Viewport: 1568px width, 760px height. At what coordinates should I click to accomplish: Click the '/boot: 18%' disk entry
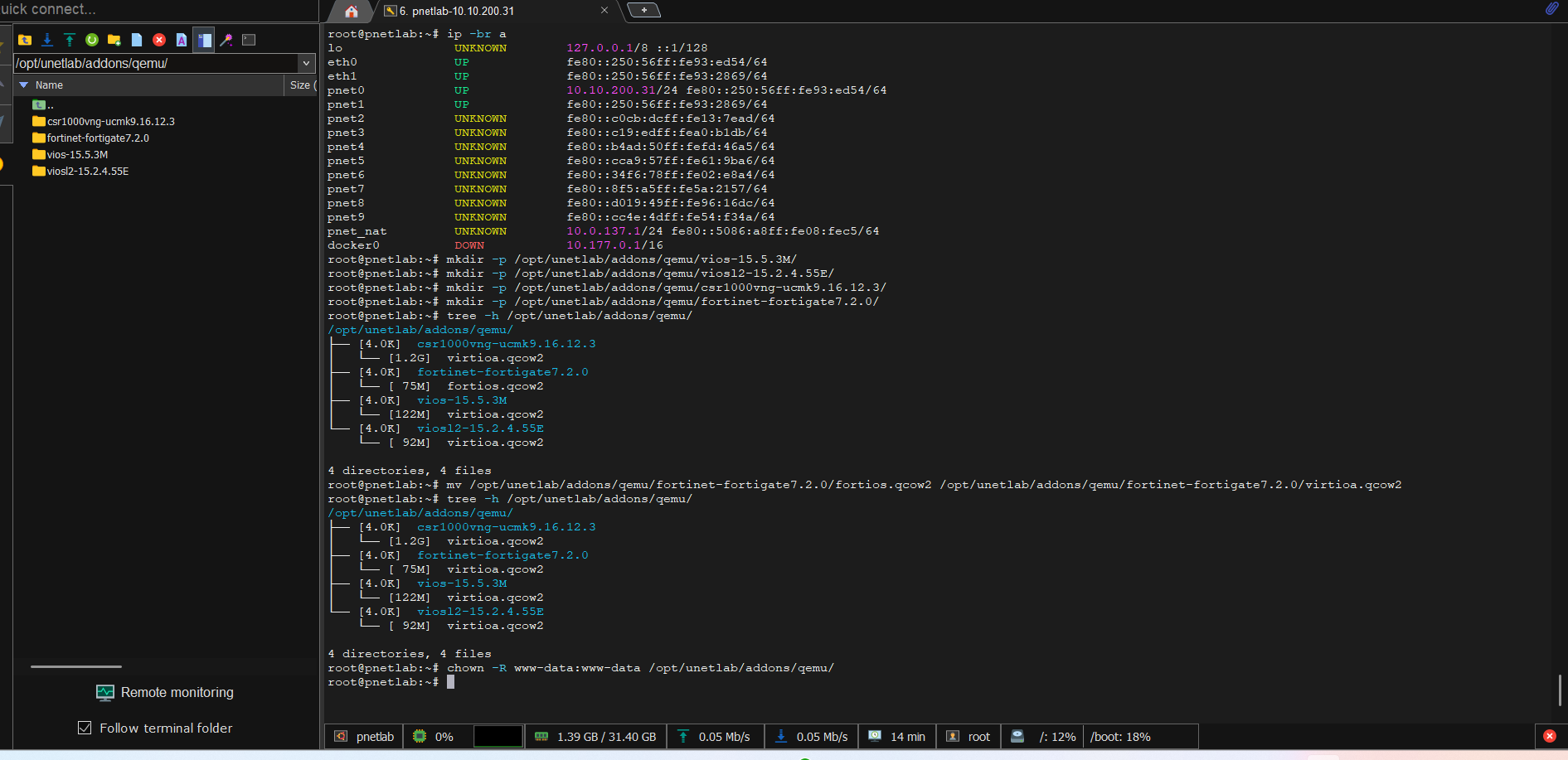1121,737
